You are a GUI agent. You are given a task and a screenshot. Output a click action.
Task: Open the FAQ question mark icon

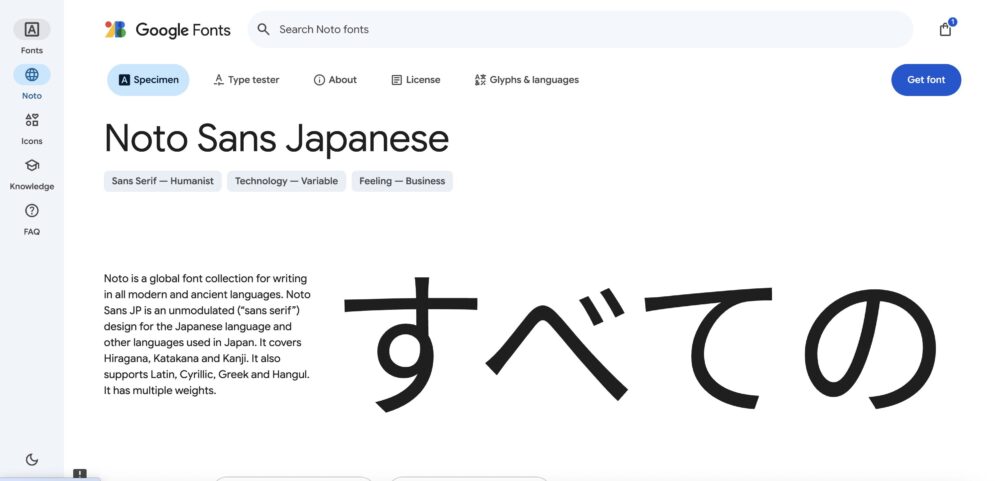click(x=32, y=211)
